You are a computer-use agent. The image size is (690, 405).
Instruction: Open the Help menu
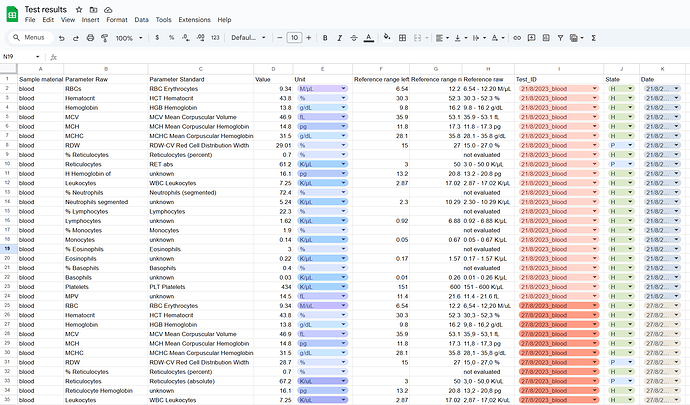224,20
